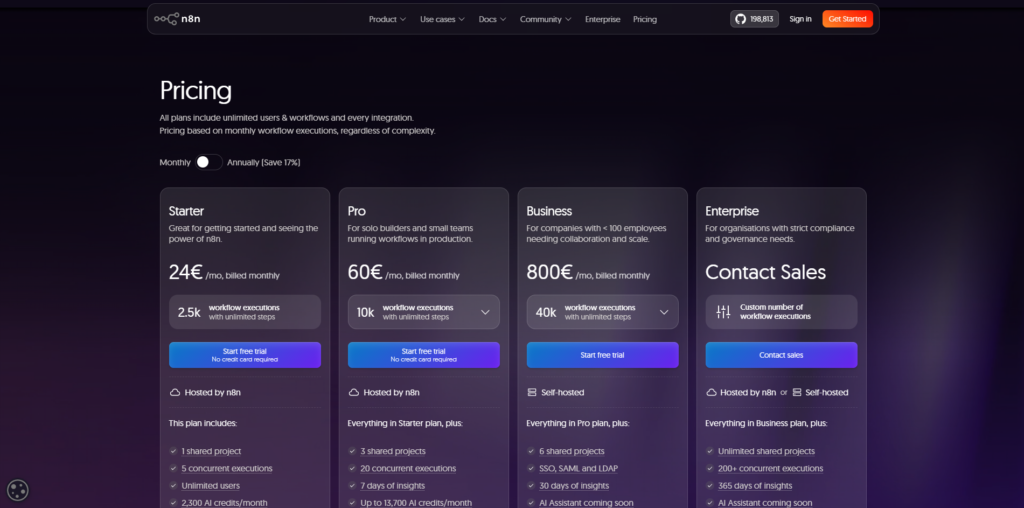Click the Contact sales button for Enterprise
1024x508 pixels.
pos(781,355)
